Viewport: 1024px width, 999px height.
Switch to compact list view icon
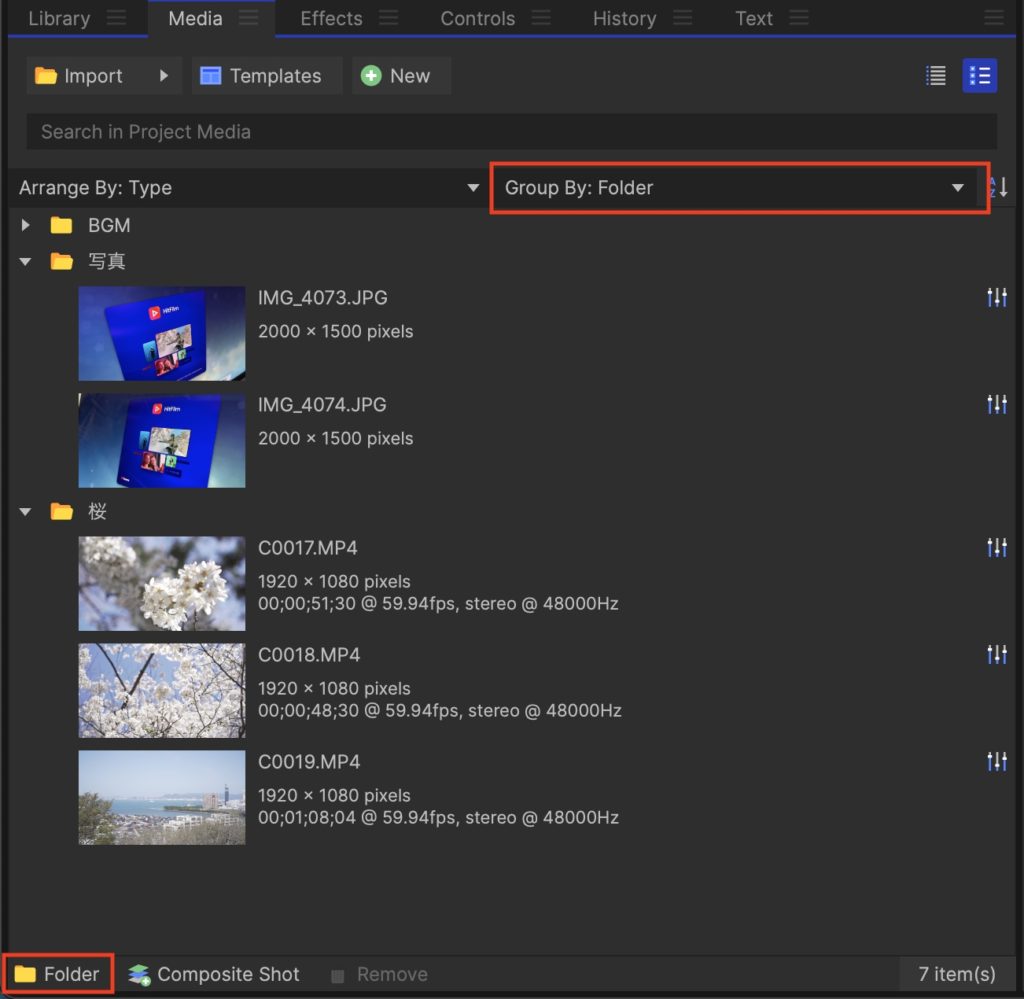(936, 76)
